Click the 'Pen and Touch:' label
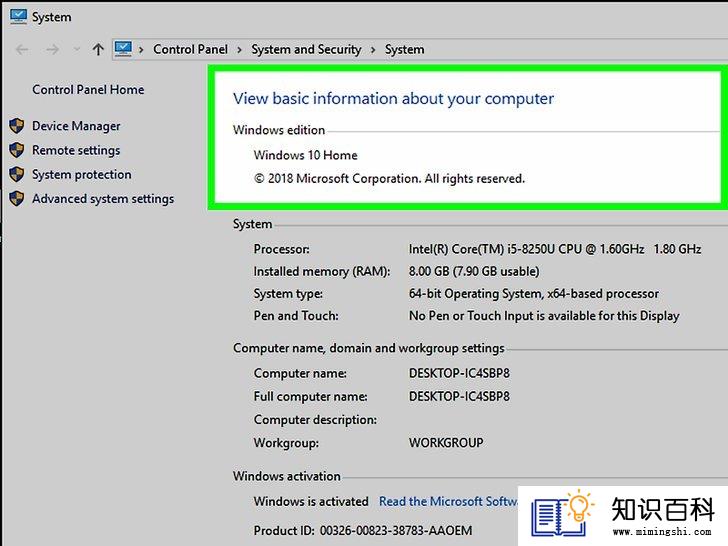Screen dimensions: 728x546 click(296, 316)
